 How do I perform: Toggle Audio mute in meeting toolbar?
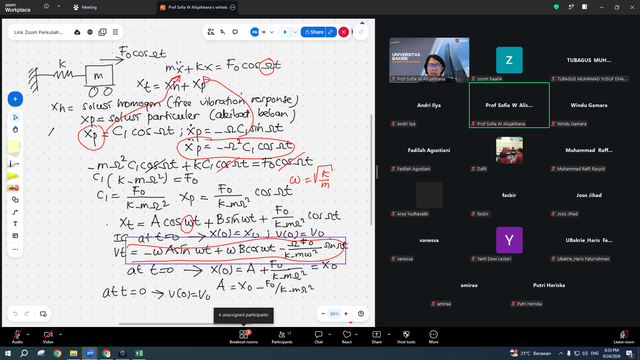pos(17,336)
